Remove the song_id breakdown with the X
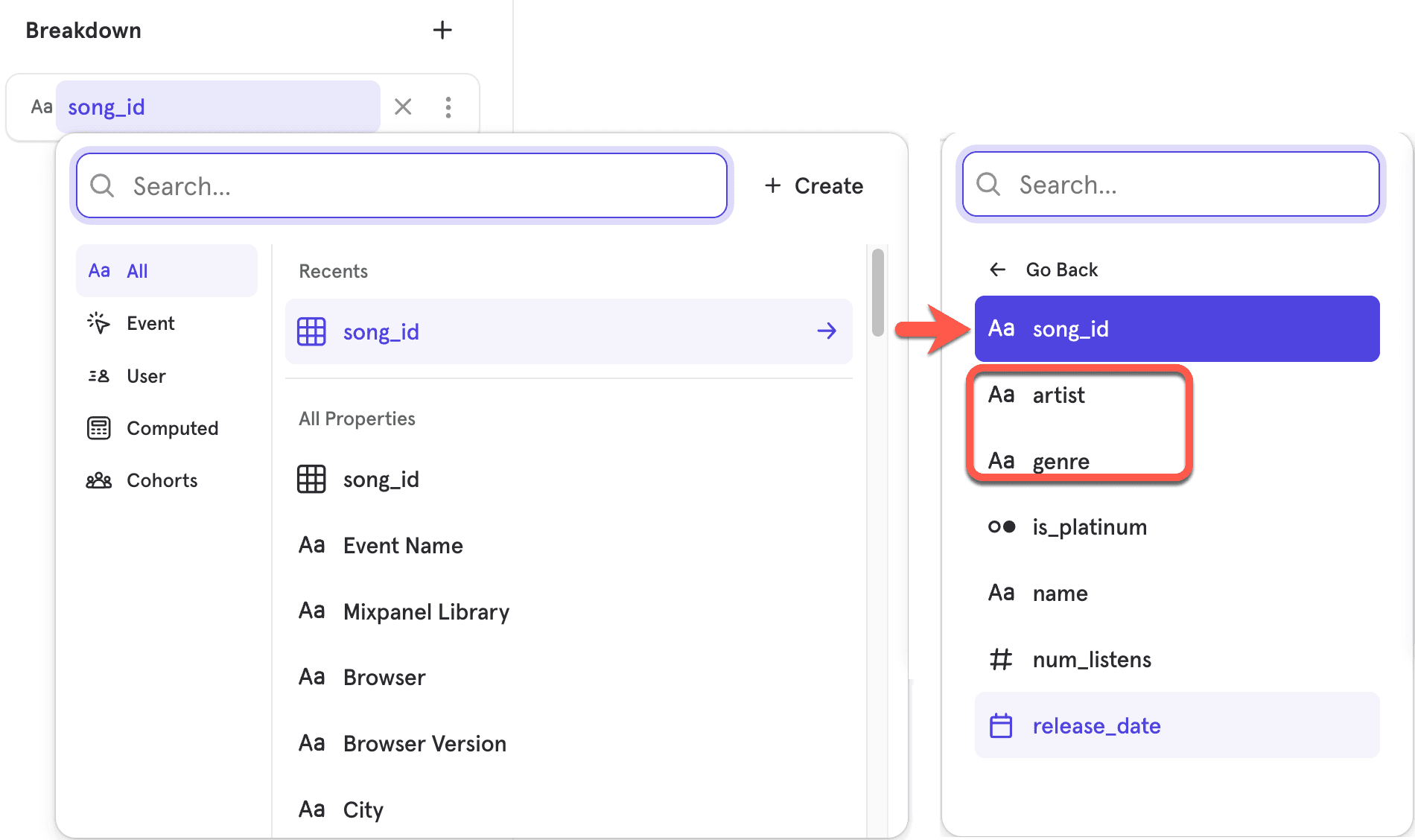This screenshot has height=840, width=1415. (x=403, y=106)
